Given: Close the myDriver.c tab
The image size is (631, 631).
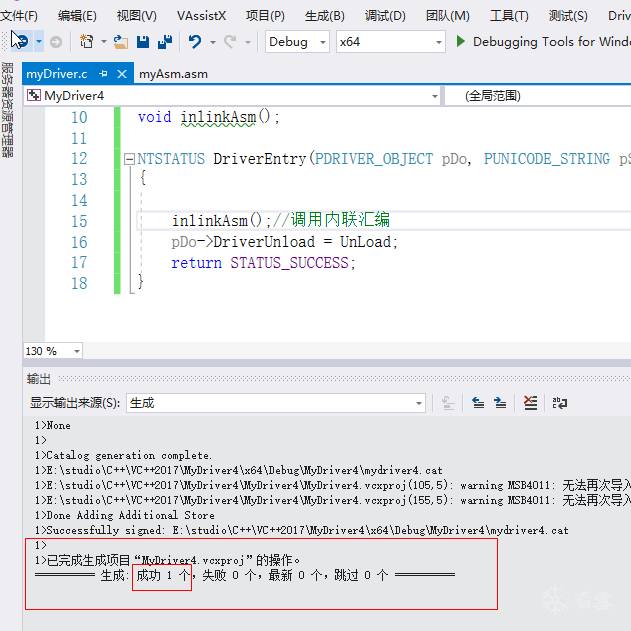Looking at the screenshot, I should (122, 74).
